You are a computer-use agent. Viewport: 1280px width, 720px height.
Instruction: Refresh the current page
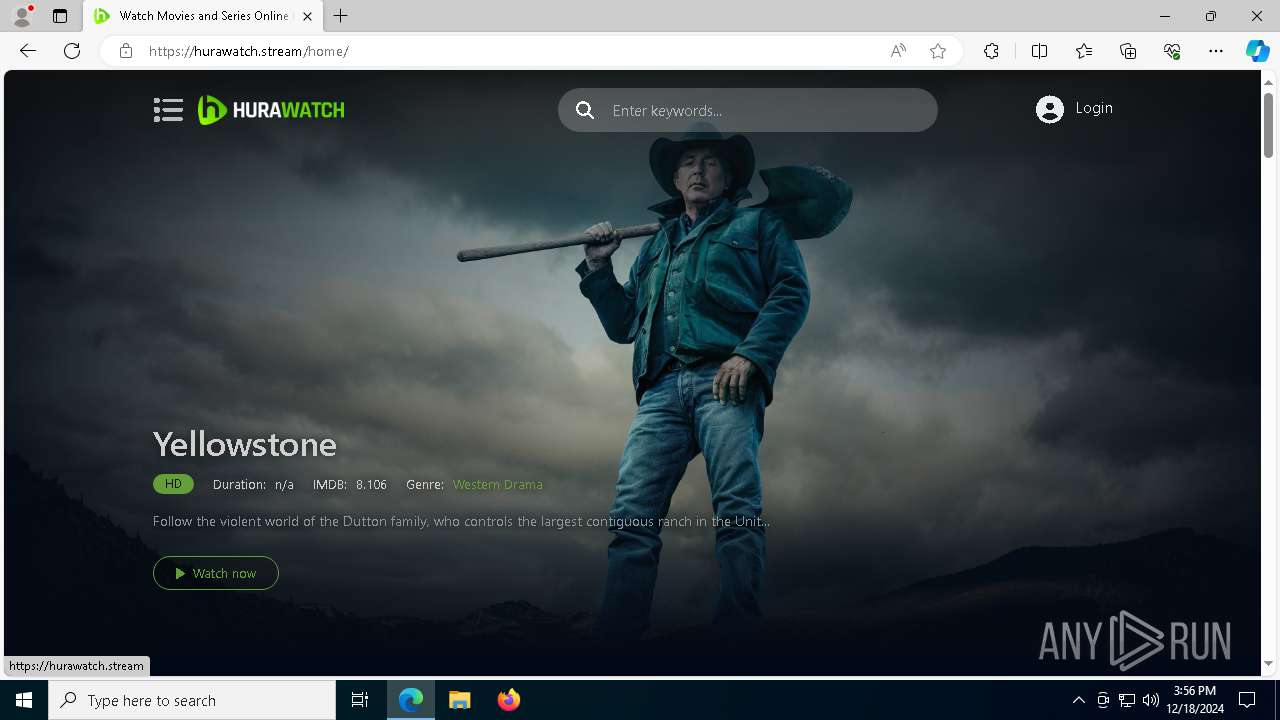[x=72, y=51]
